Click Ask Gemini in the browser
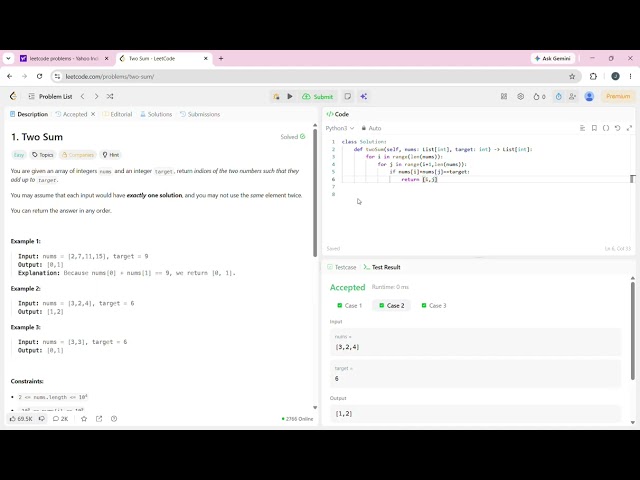Viewport: 640px width, 480px height. click(553, 58)
